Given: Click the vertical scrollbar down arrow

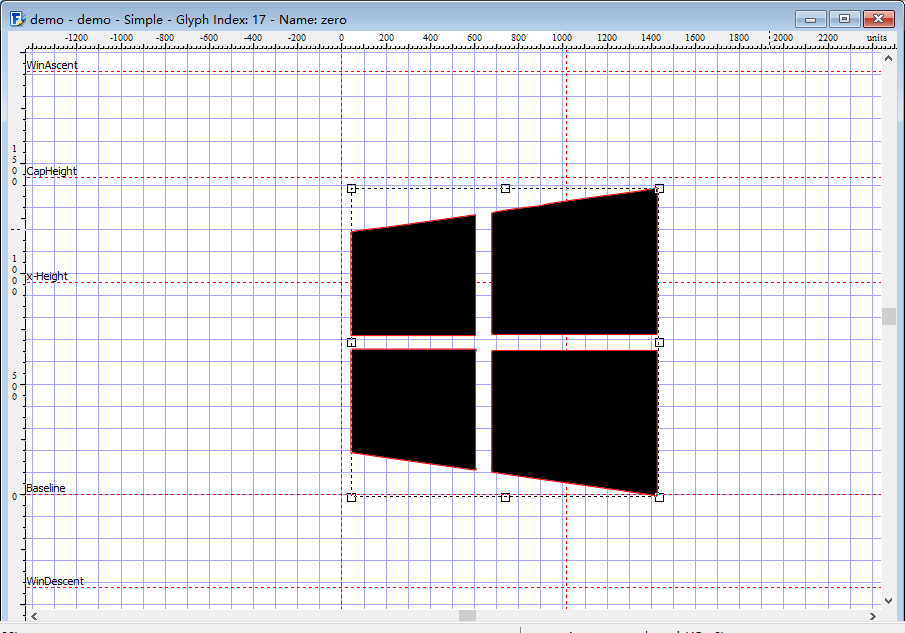Looking at the screenshot, I should click(888, 601).
